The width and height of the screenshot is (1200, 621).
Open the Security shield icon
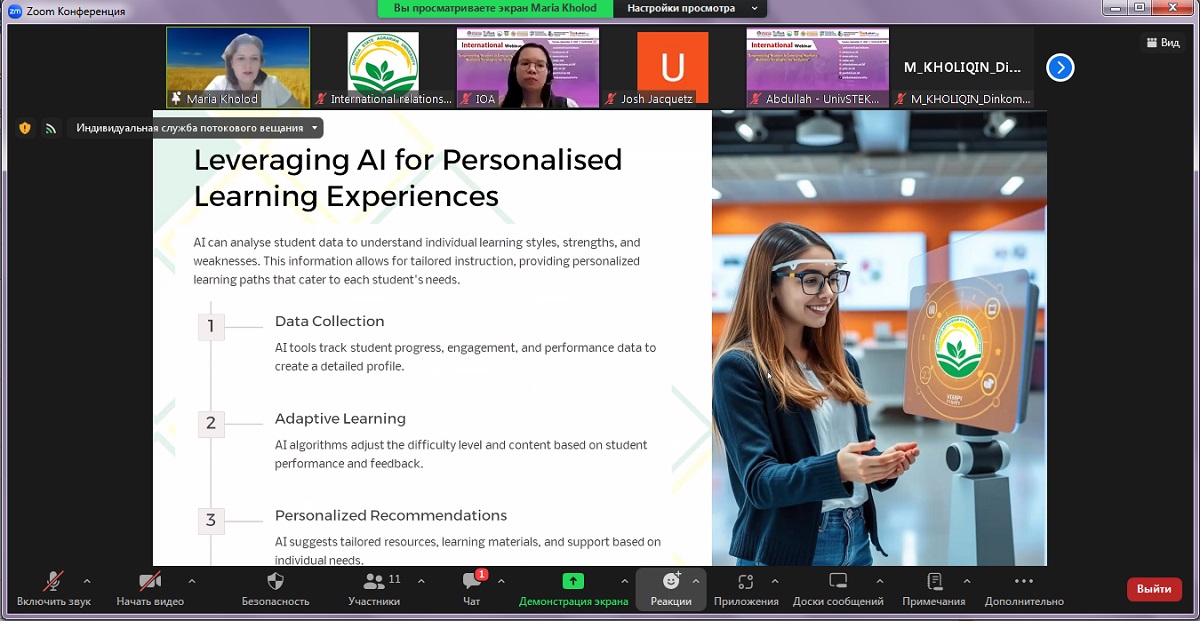tap(275, 582)
